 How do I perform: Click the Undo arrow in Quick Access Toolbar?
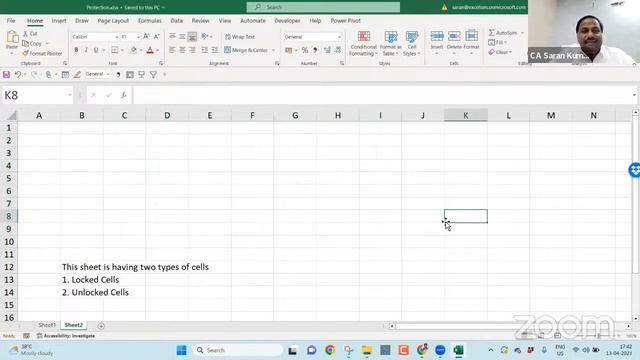(18, 75)
